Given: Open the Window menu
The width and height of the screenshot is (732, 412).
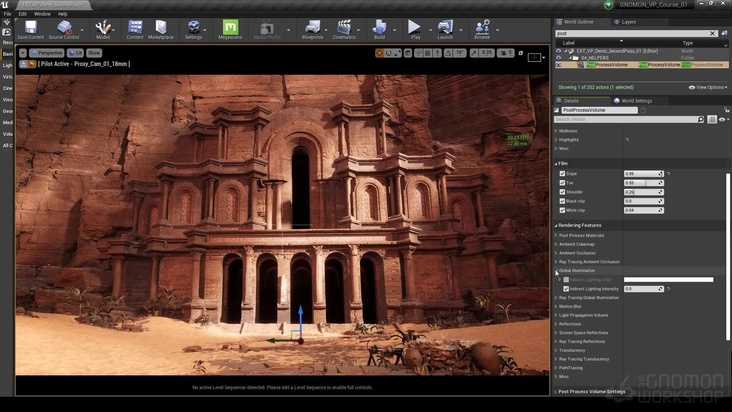Looking at the screenshot, I should tap(42, 14).
